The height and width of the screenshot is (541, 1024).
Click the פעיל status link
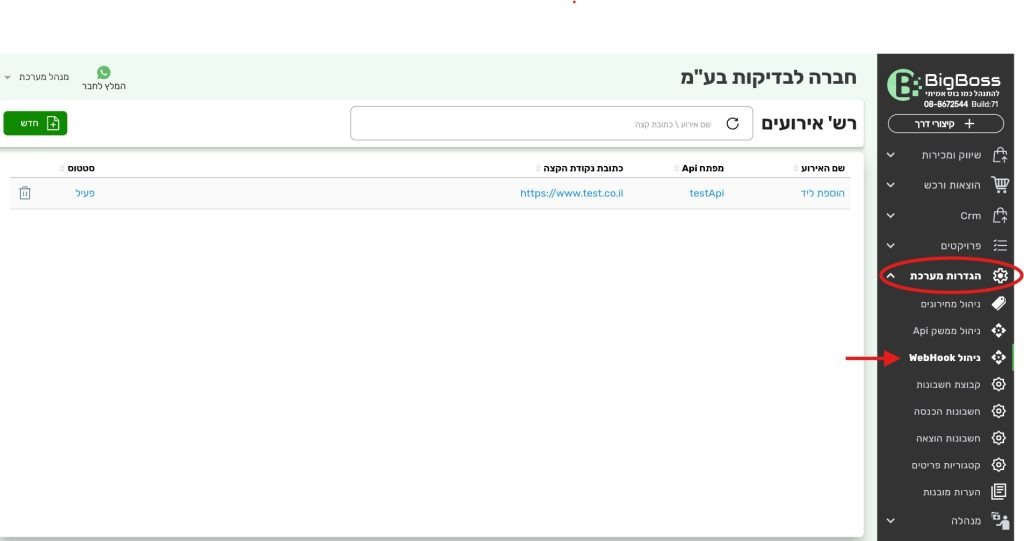coord(85,193)
